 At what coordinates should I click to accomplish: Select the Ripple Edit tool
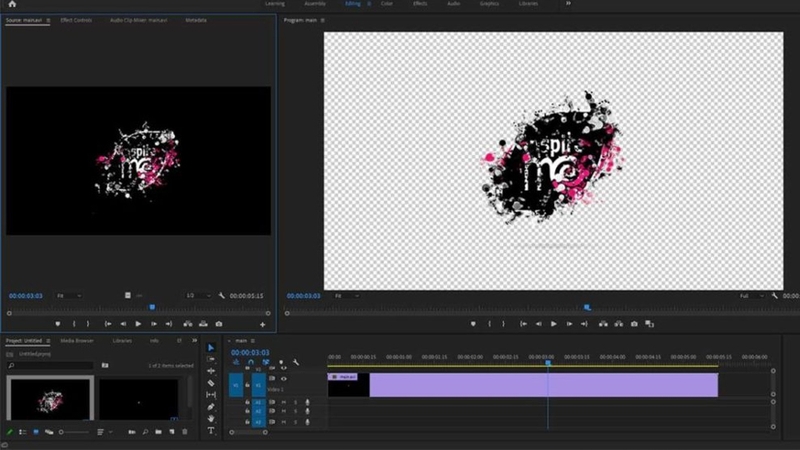[x=211, y=371]
